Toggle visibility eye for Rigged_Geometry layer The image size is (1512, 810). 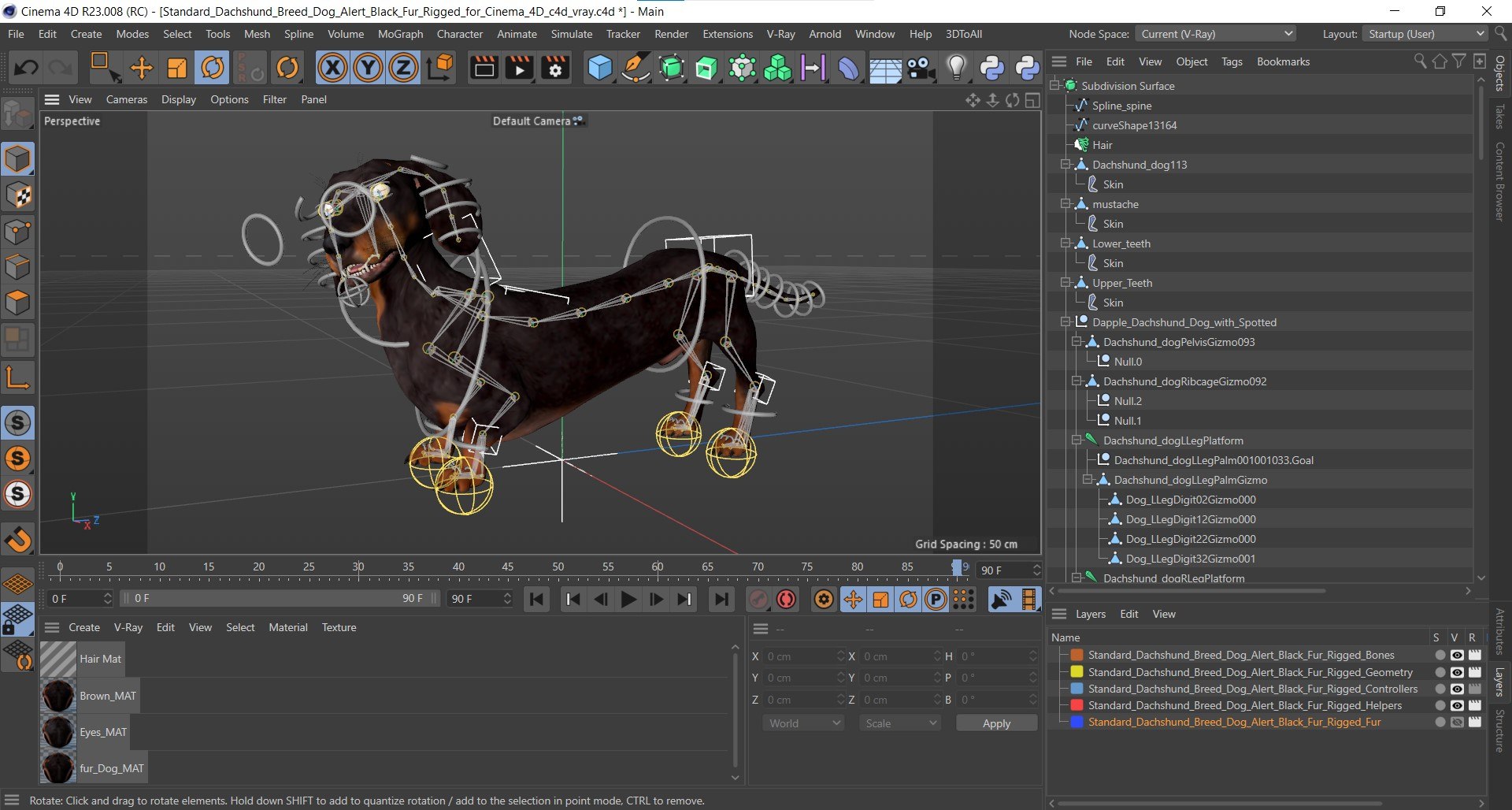click(x=1457, y=672)
